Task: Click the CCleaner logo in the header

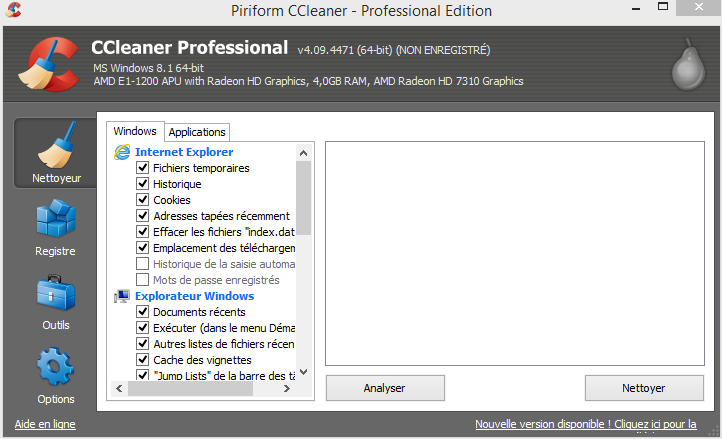Action: tap(49, 64)
